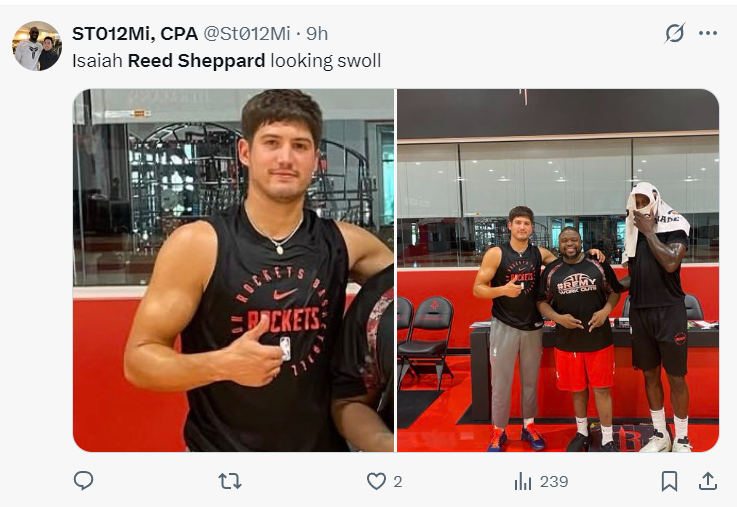Click the words "looking swoll" in the tweet
This screenshot has height=507, width=737.
(326, 60)
